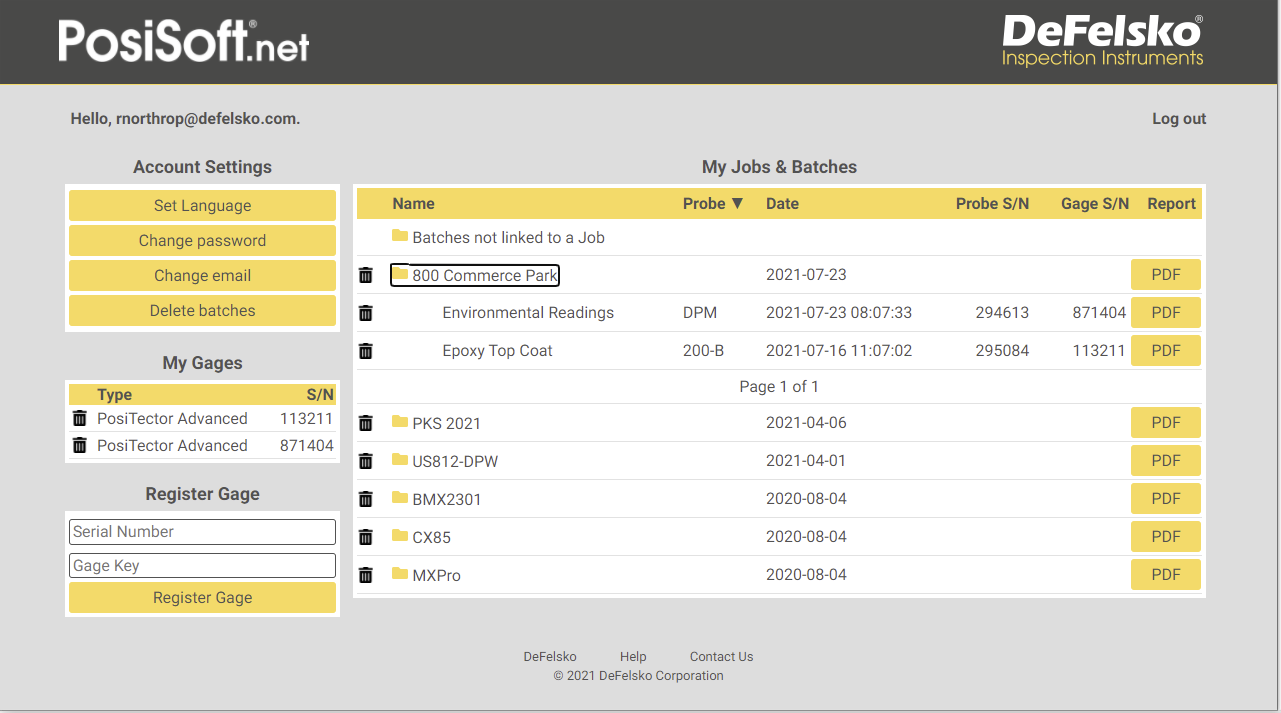Generate PDF report for BMX2301
This screenshot has height=713, width=1281.
[1166, 499]
